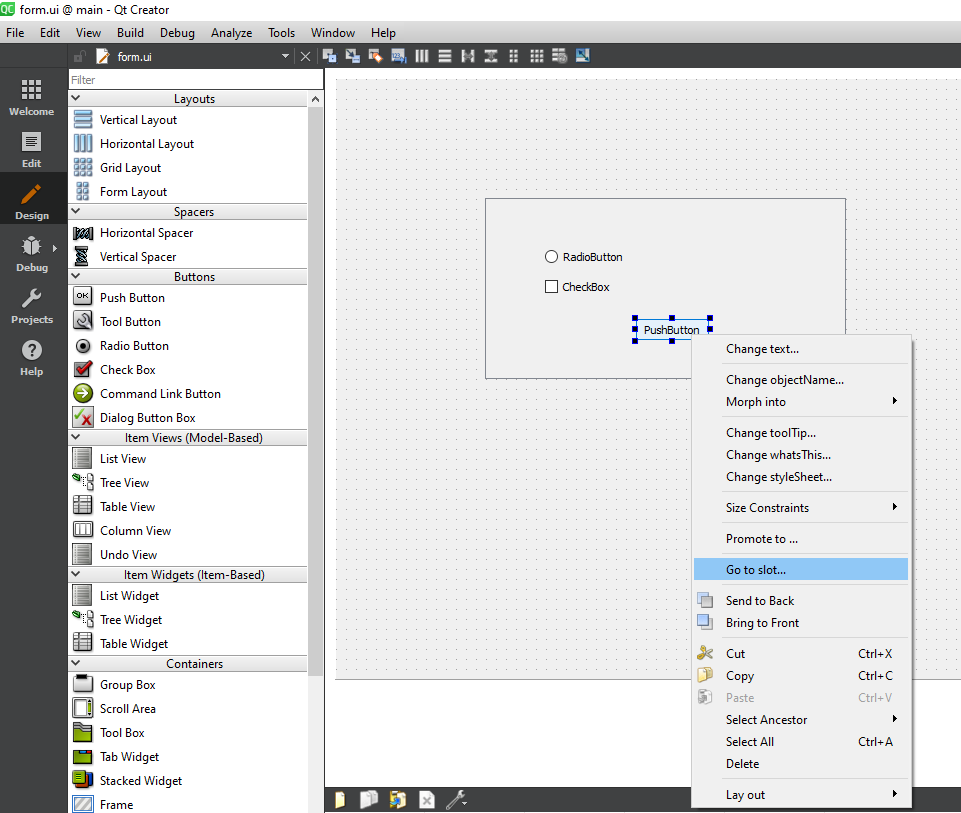Viewport: 961px width, 813px height.
Task: Click the wrench configure icon at bottom
Action: point(456,799)
